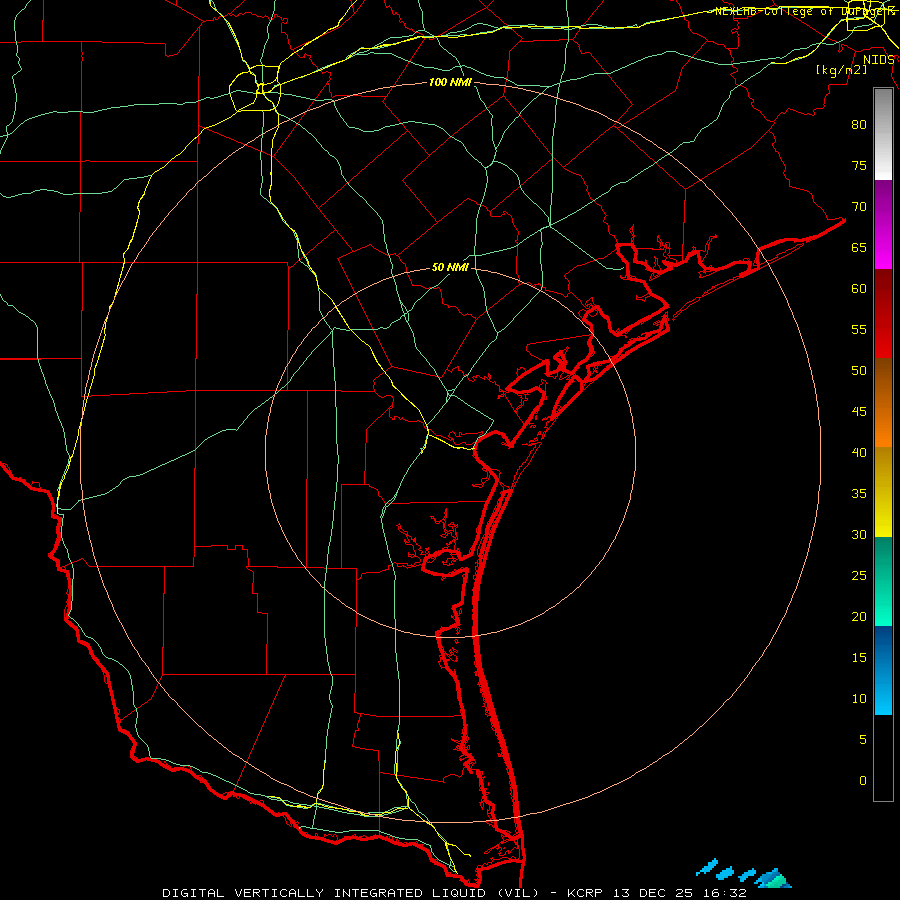Viewport: 900px width, 900px height.
Task: Click the scale value 75
Action: 859,166
